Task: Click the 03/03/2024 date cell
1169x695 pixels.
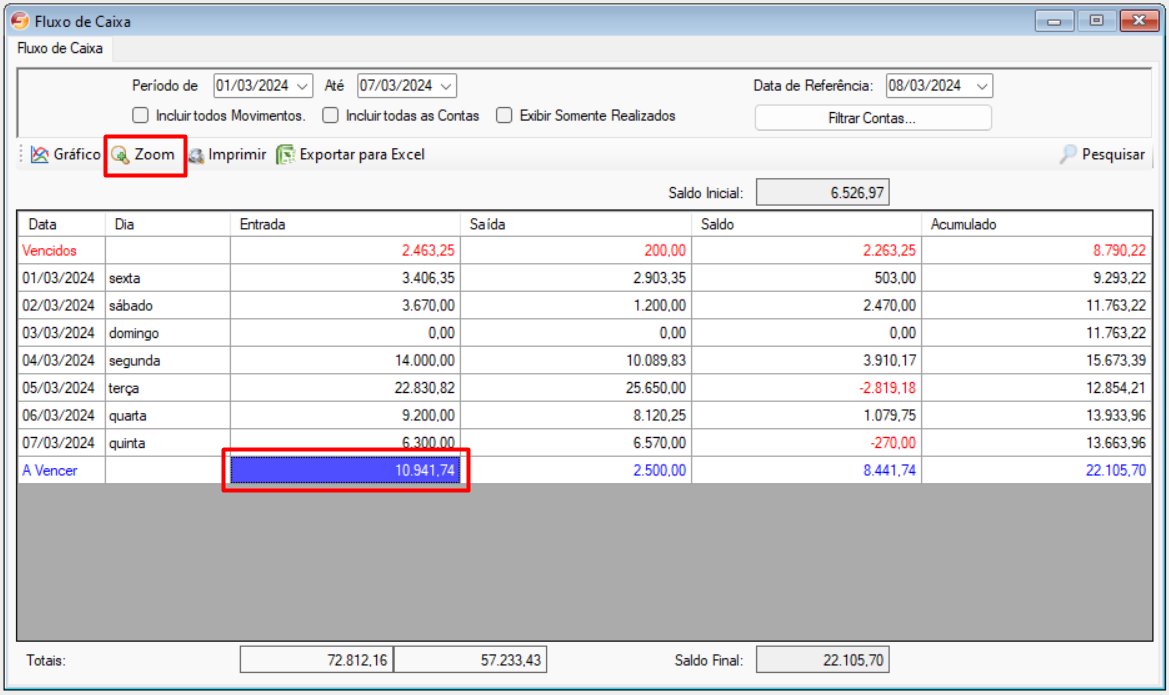Action: [x=61, y=333]
